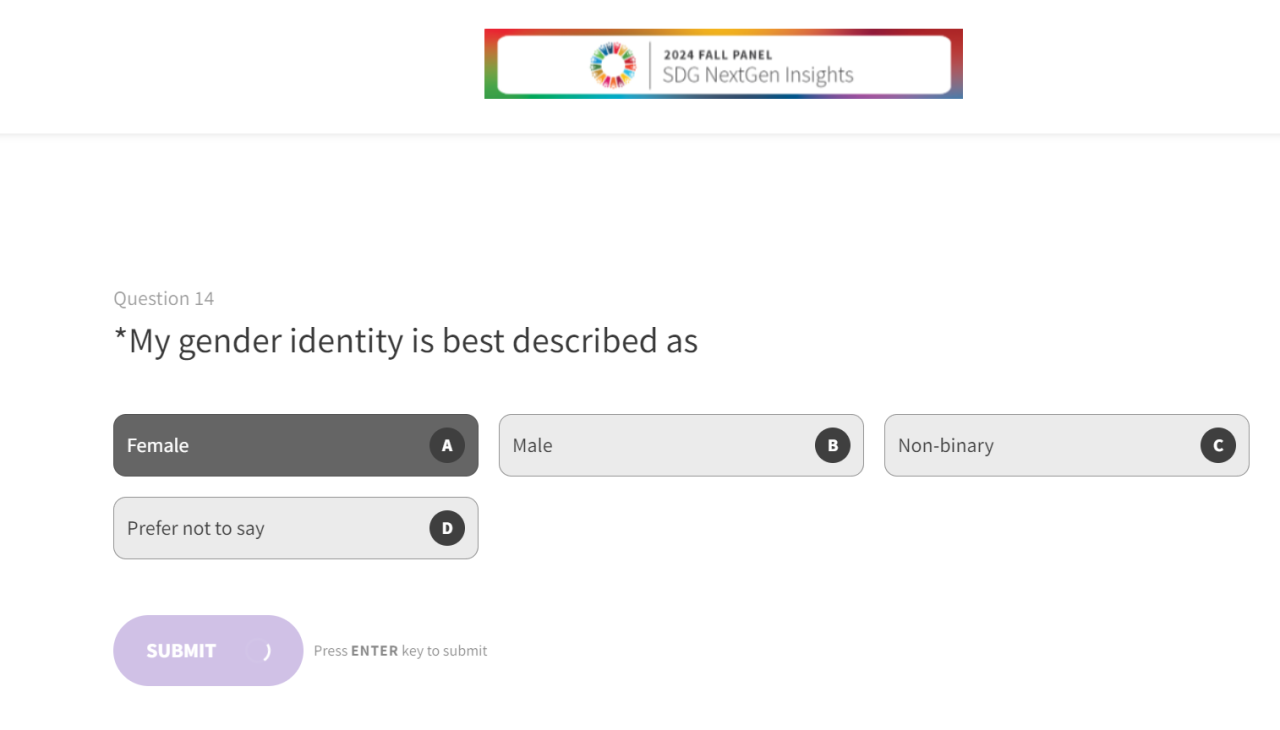Click the vertical divider in banner logo

point(650,65)
